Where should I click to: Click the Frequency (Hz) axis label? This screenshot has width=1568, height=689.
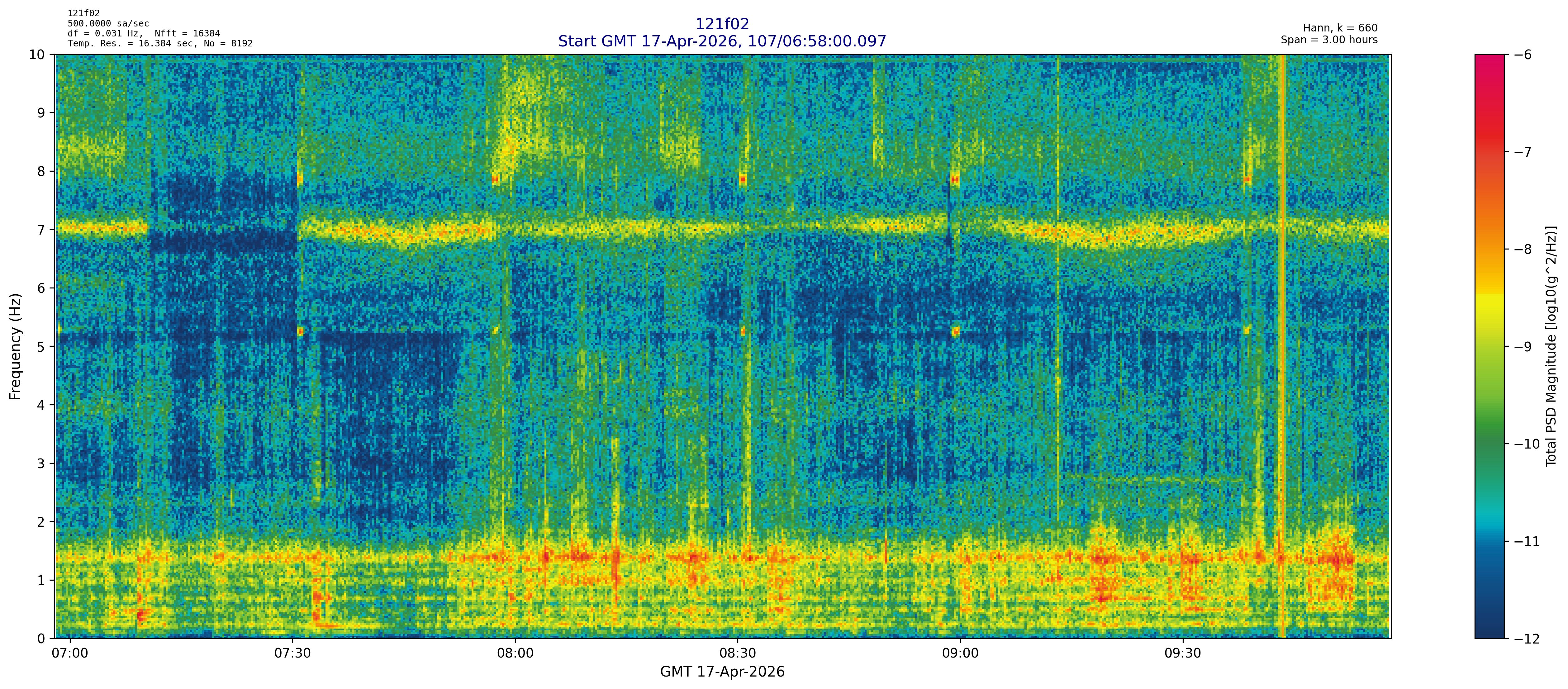point(15,346)
